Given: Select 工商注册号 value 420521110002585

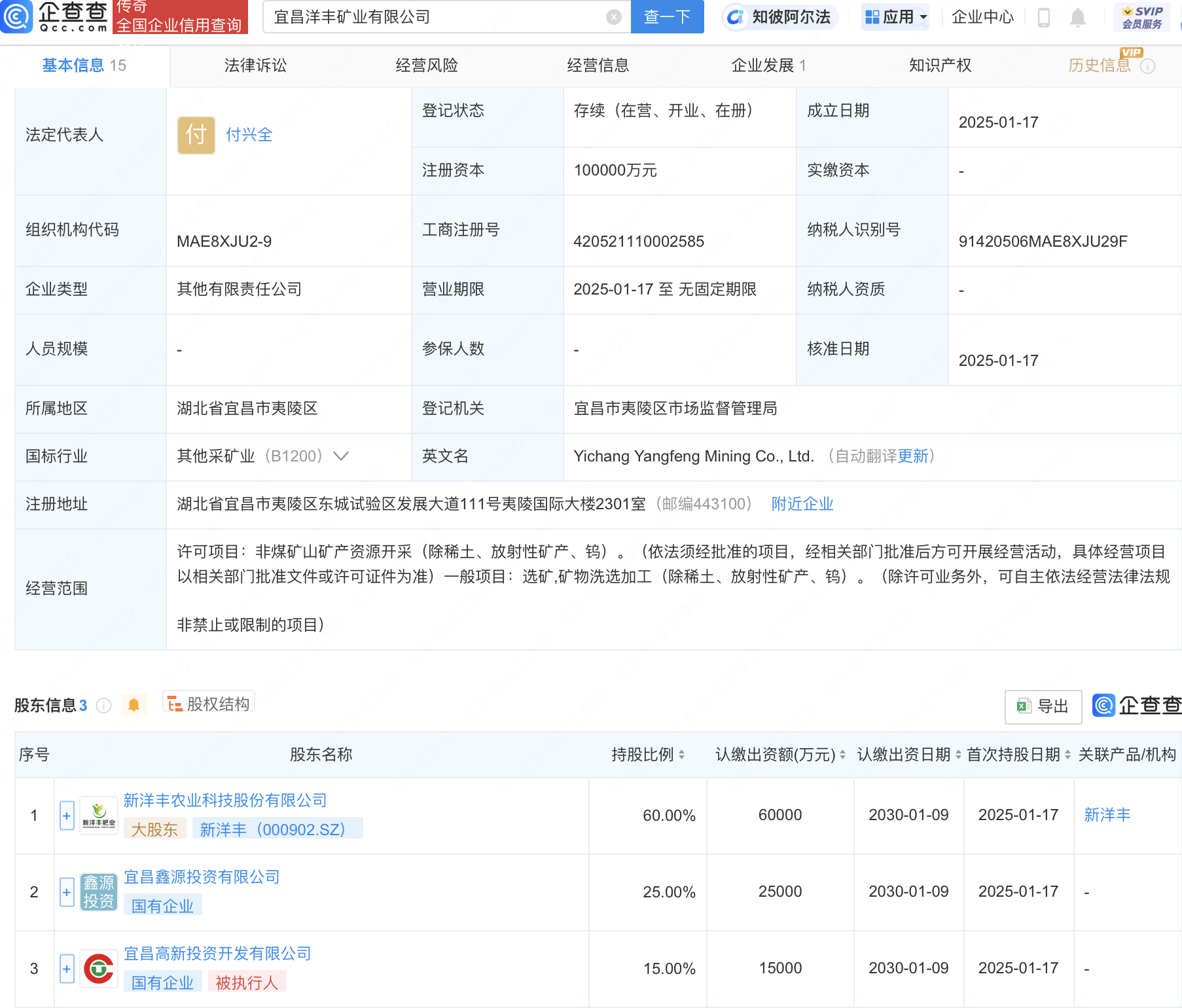Looking at the screenshot, I should pyautogui.click(x=639, y=242).
